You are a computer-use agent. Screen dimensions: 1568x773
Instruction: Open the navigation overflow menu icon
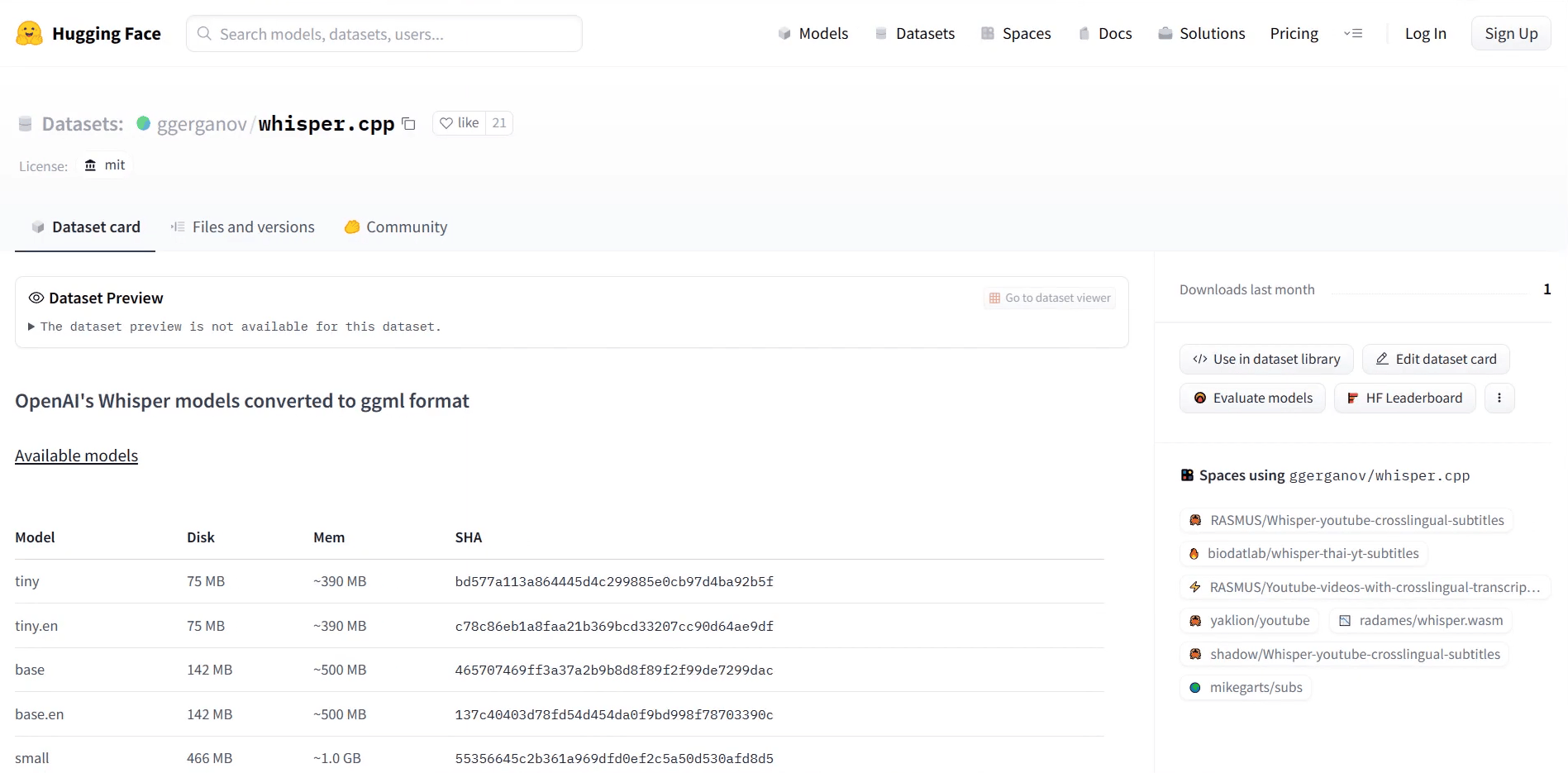click(1353, 33)
